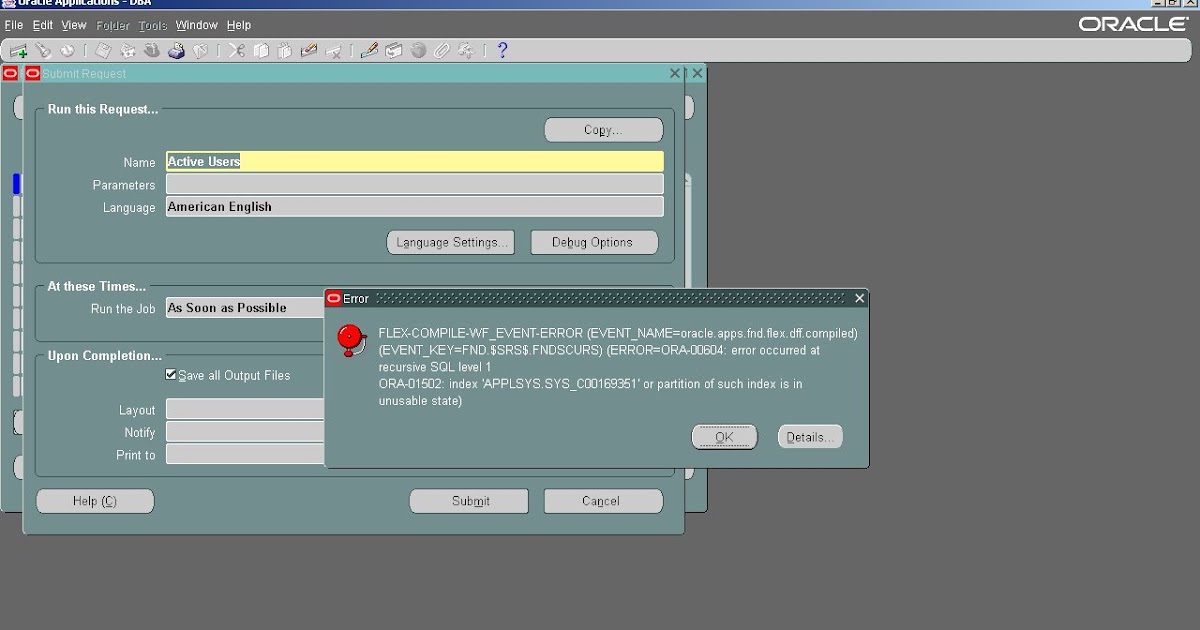This screenshot has width=1200, height=630.
Task: Close the Submit Request window
Action: click(675, 74)
